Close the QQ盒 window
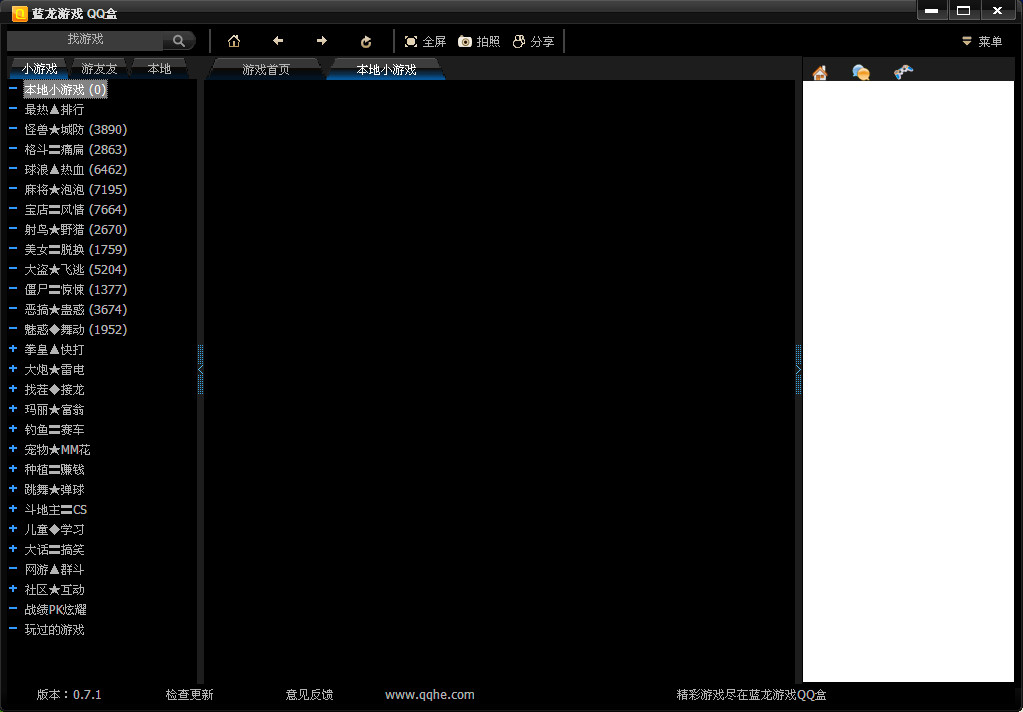 pos(998,10)
